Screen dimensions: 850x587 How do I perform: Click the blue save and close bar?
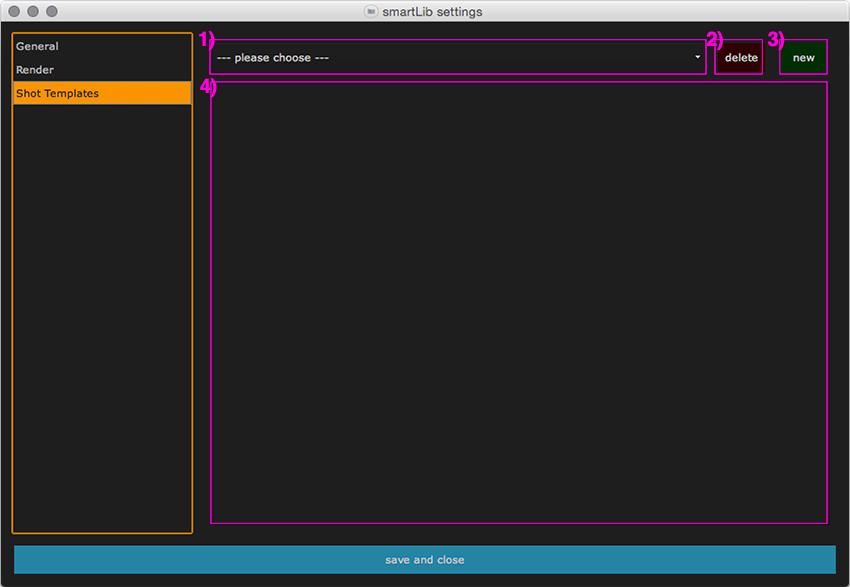pyautogui.click(x=425, y=560)
